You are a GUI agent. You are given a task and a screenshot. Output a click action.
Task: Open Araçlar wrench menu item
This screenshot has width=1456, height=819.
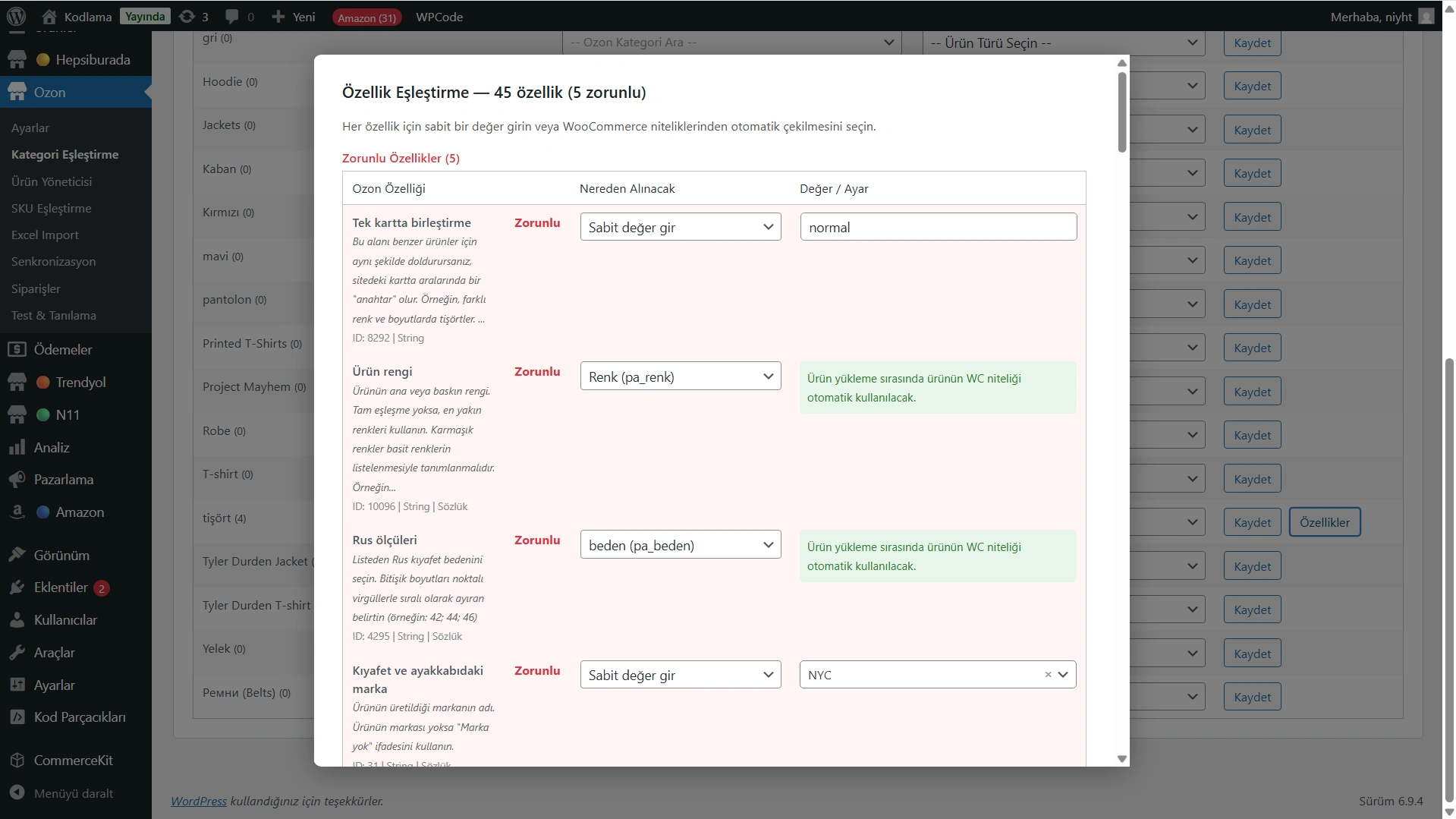(x=54, y=652)
